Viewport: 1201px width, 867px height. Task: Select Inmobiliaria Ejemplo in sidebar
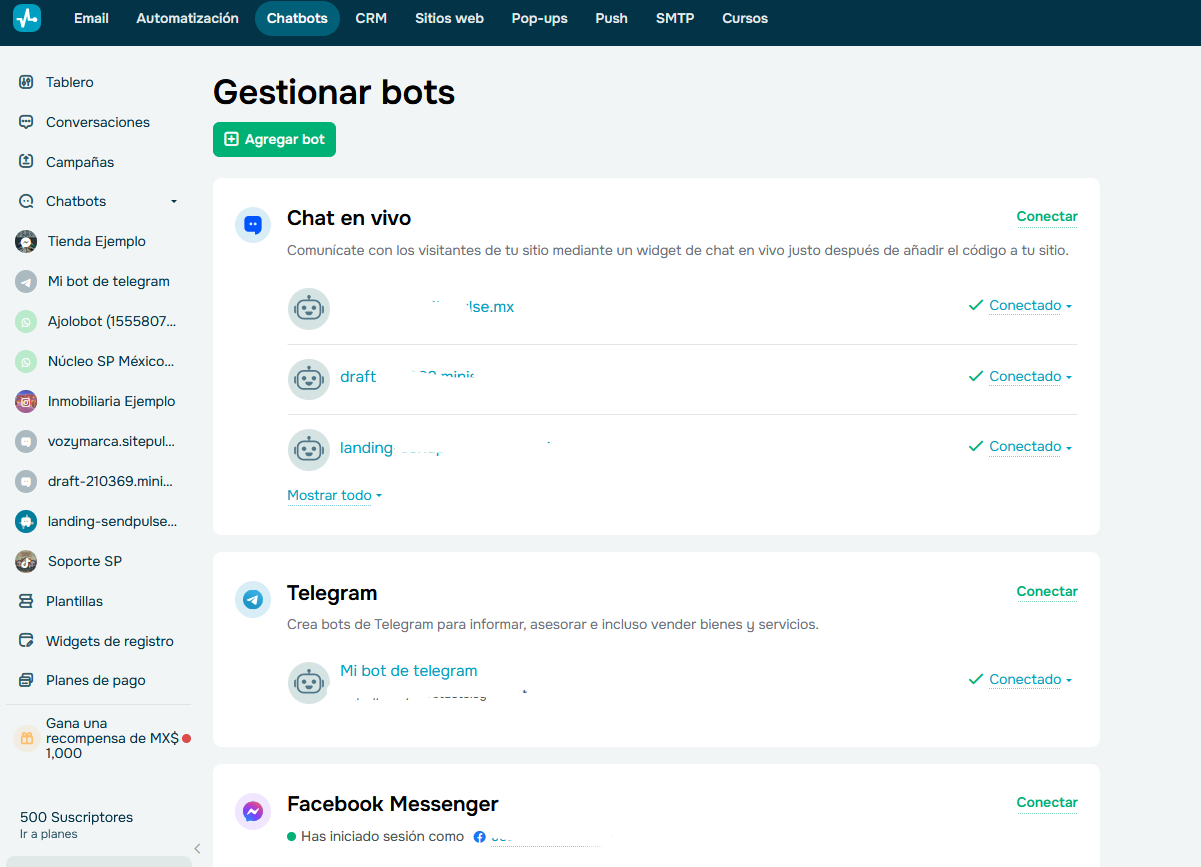coord(111,401)
